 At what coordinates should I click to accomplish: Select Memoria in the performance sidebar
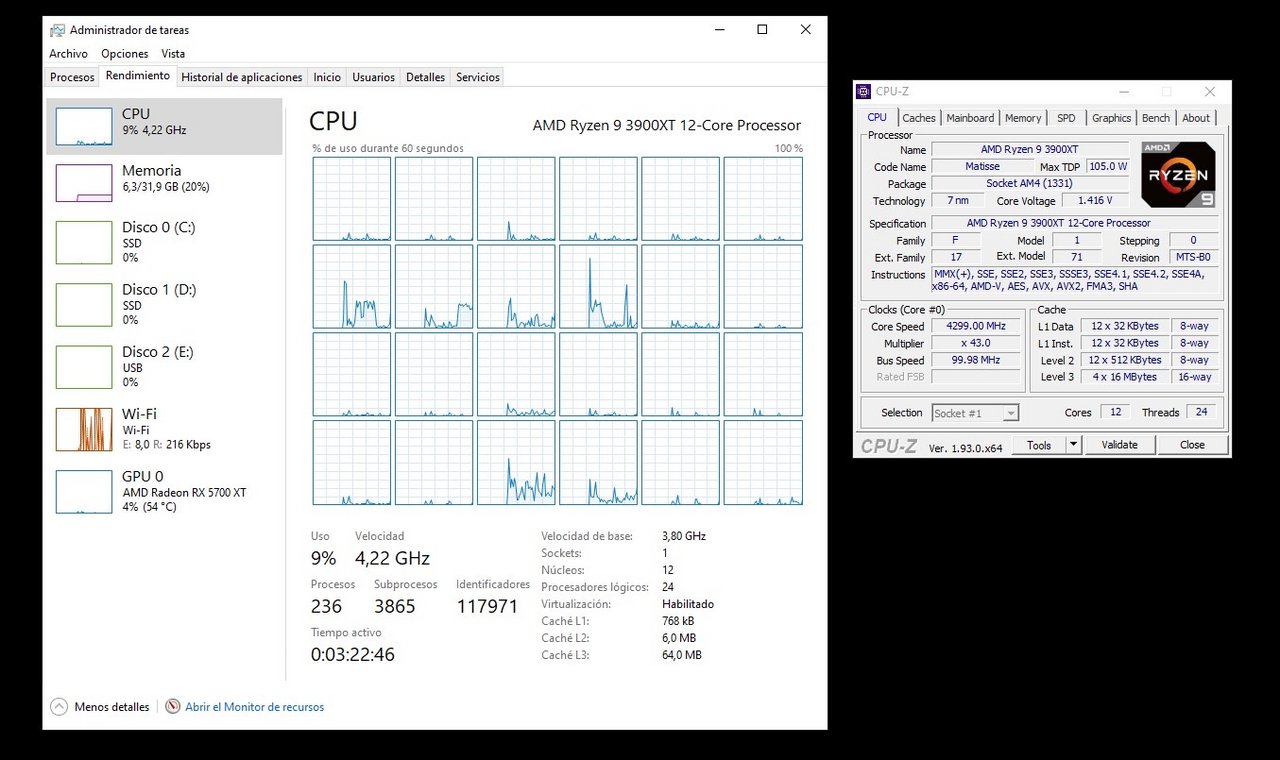point(165,182)
